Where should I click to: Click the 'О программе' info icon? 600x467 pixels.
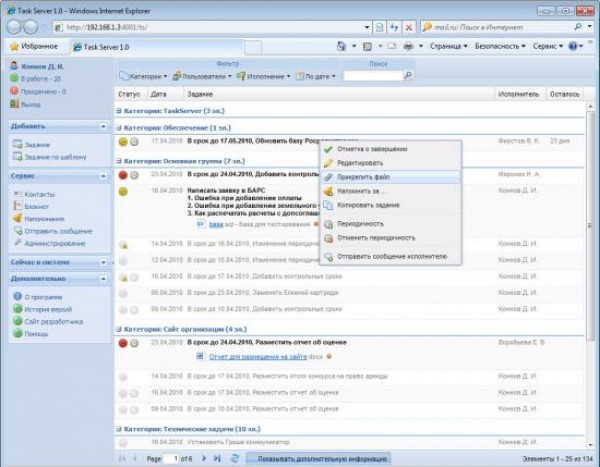[18, 296]
